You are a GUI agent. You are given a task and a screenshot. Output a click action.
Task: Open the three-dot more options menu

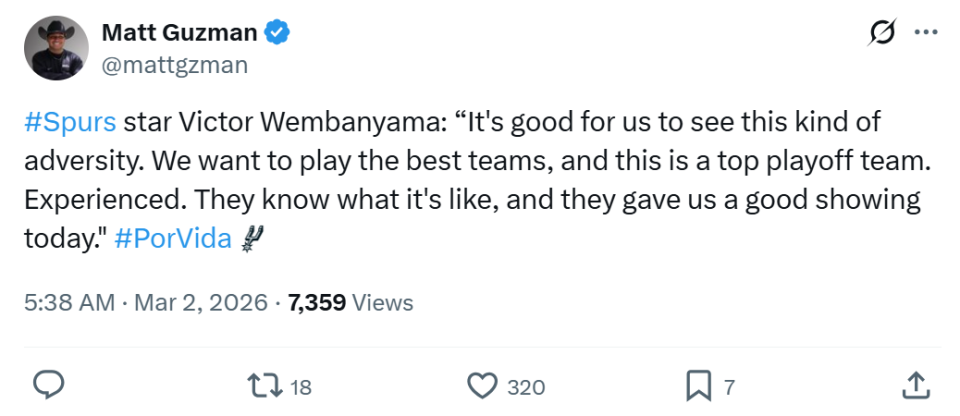coord(927,33)
